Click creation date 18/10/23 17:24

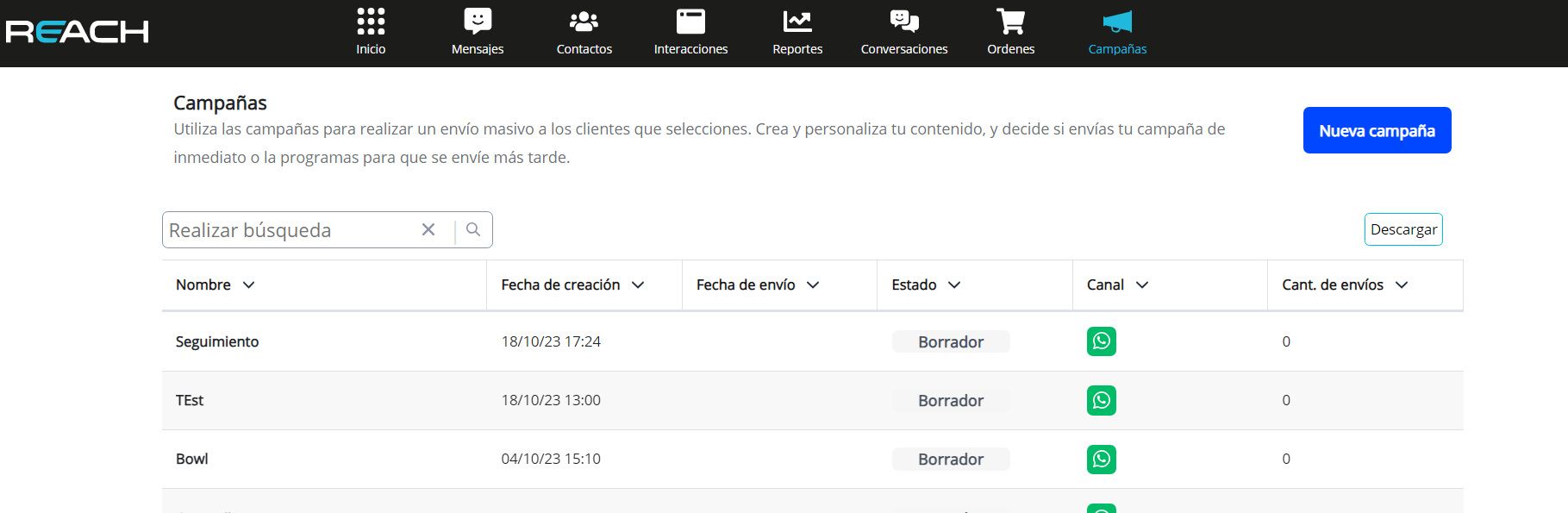coord(551,341)
